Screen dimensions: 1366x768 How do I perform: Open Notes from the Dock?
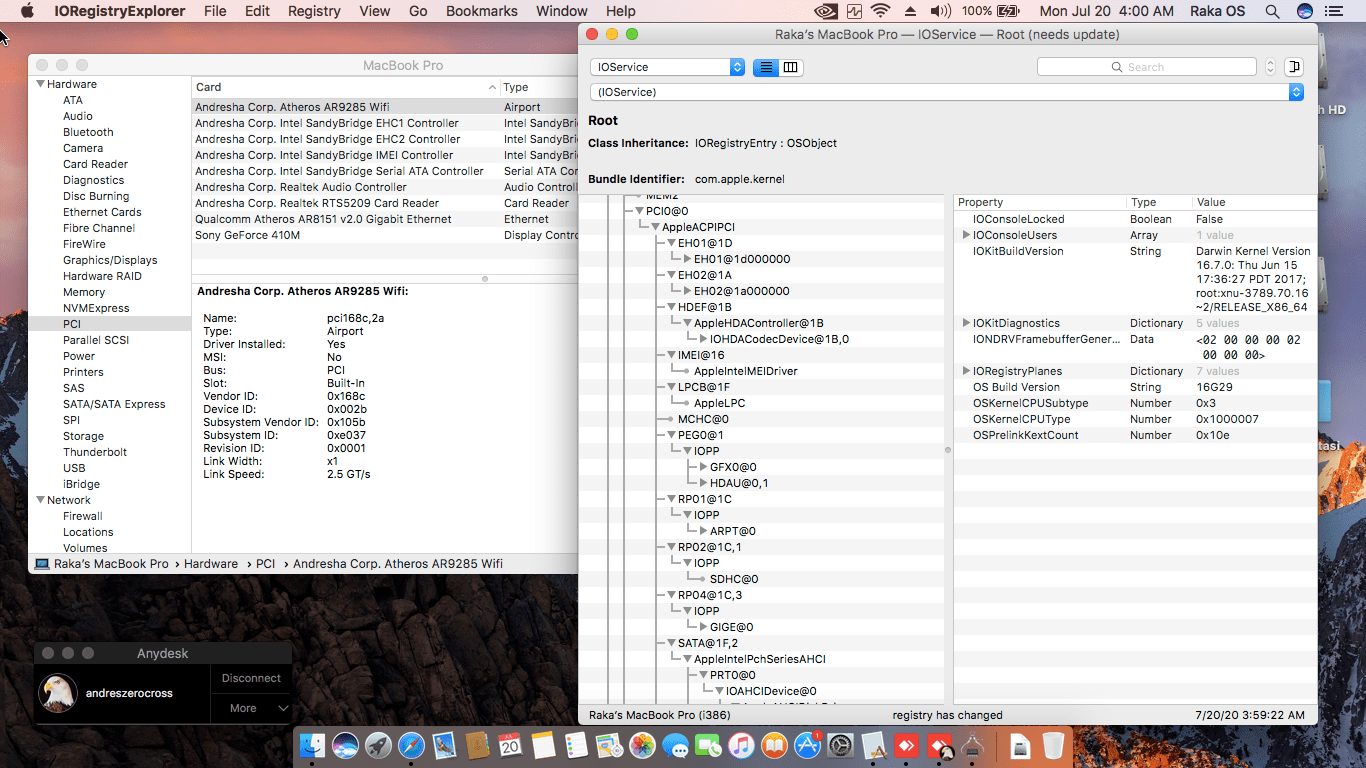(x=543, y=745)
